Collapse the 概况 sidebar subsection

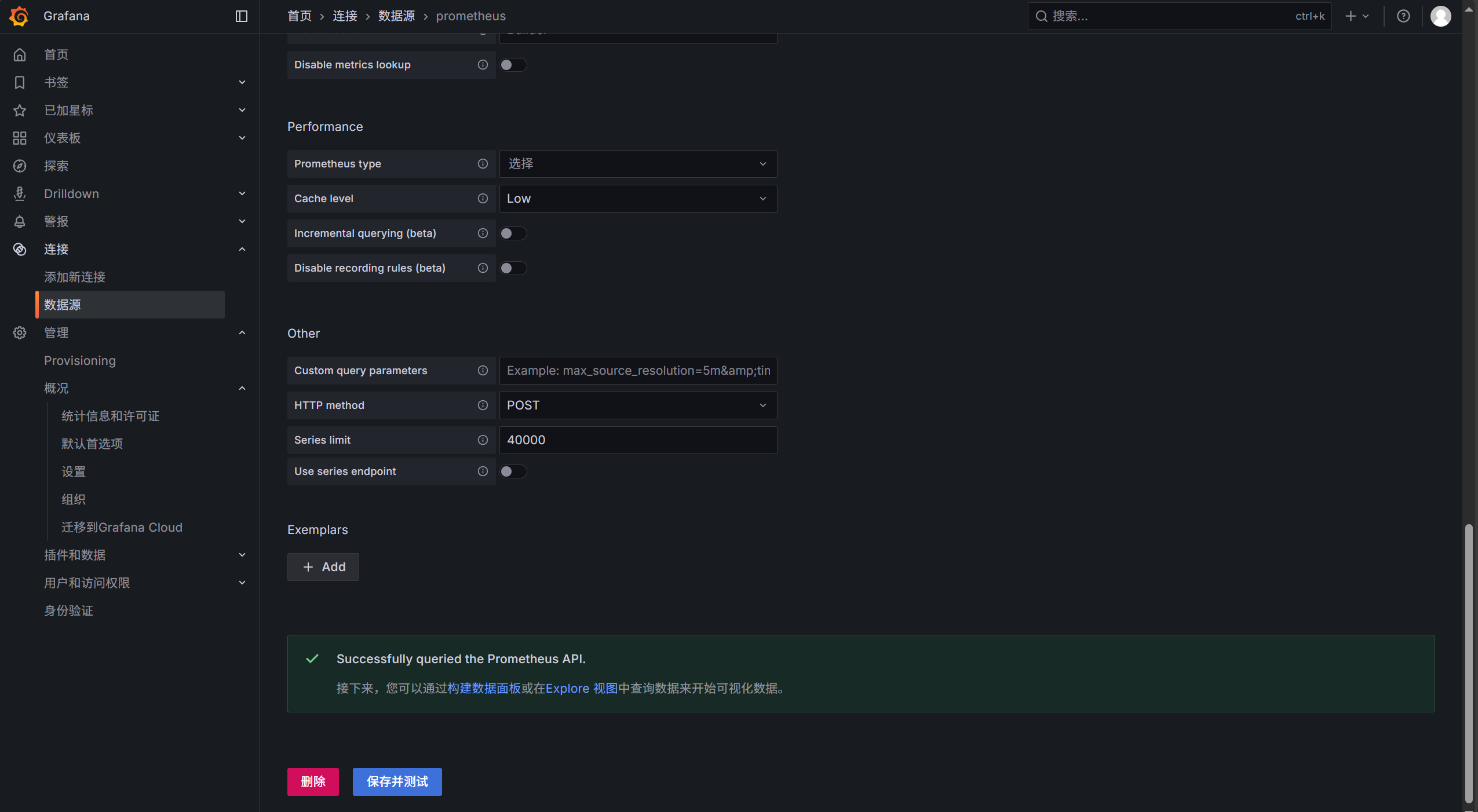point(242,388)
